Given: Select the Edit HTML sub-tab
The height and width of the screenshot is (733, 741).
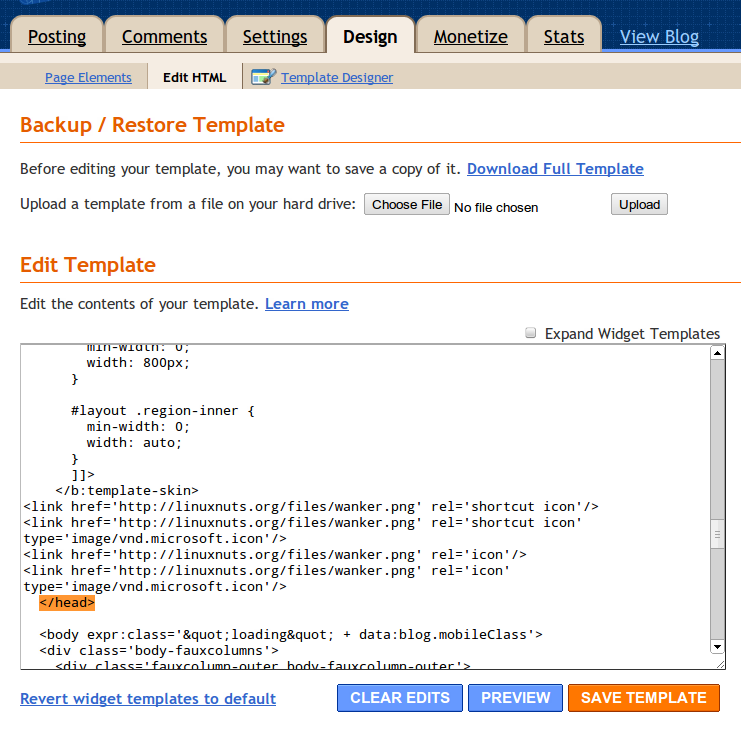Looking at the screenshot, I should pyautogui.click(x=194, y=77).
